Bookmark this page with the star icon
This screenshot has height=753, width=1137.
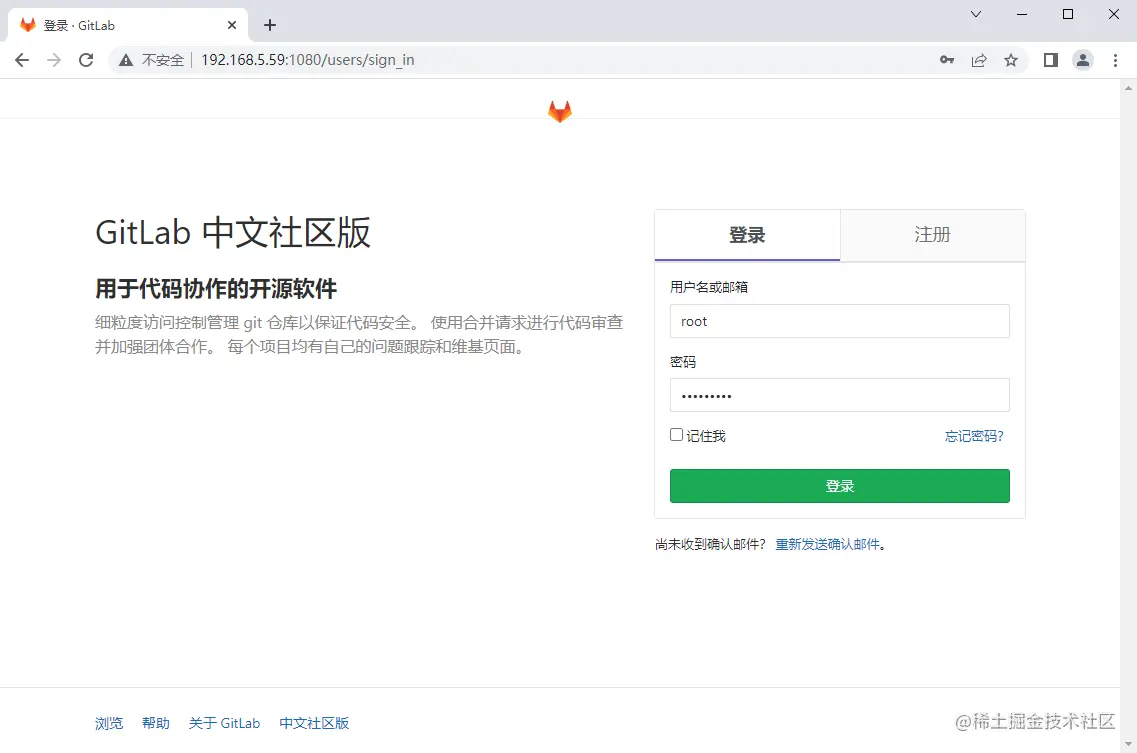coord(1011,60)
